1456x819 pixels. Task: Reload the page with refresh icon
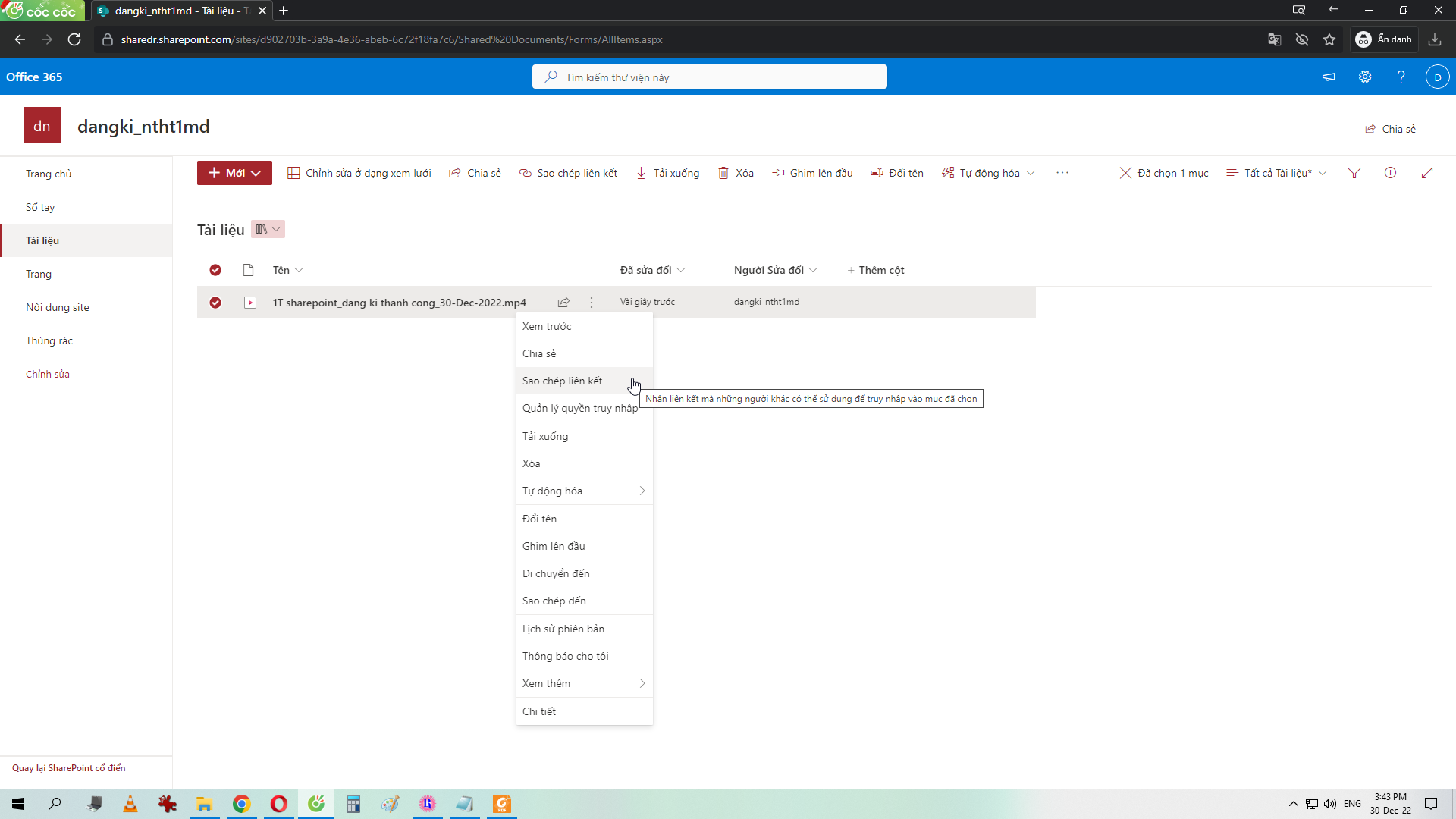coord(74,39)
